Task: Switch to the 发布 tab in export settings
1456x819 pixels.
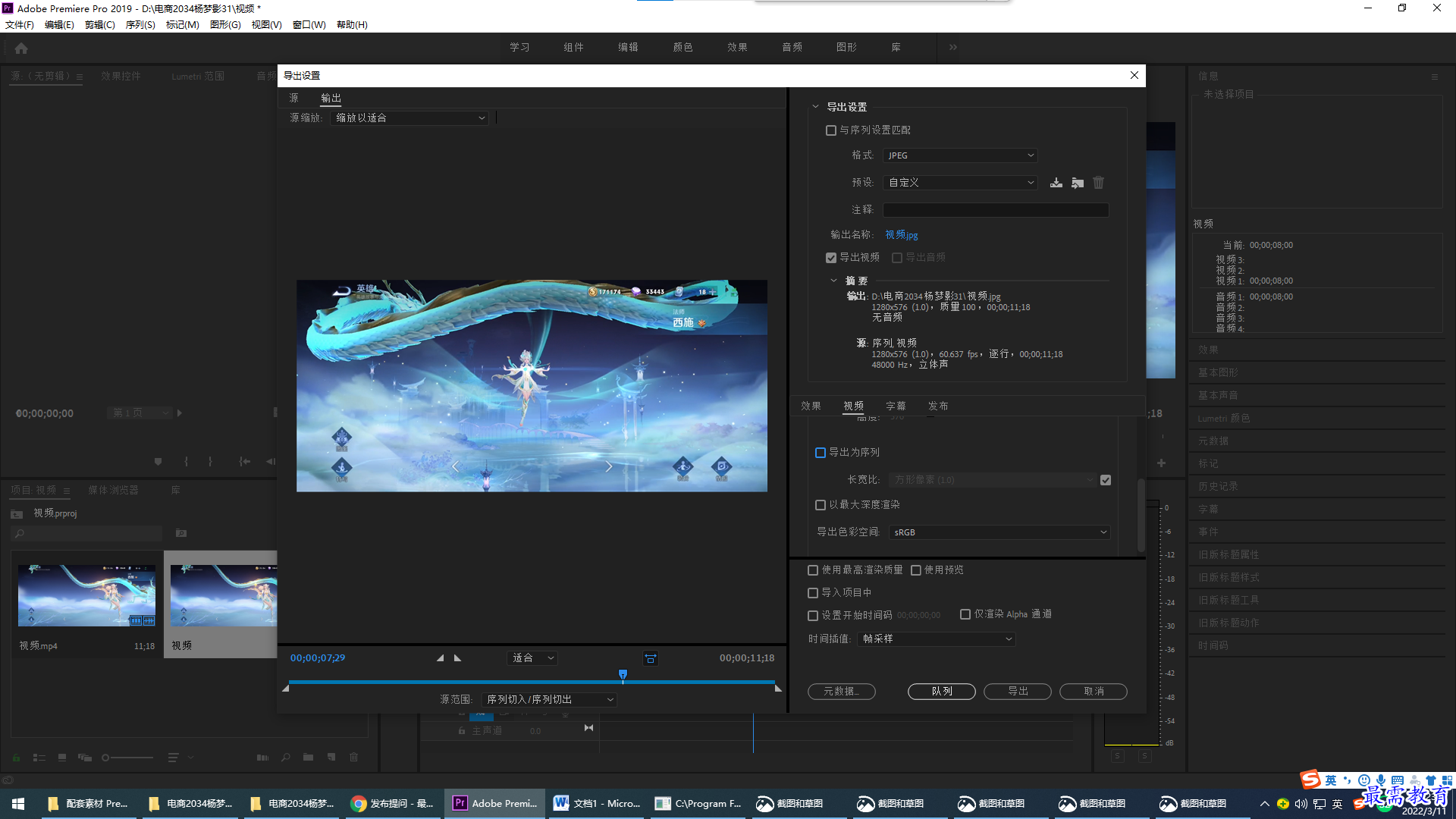Action: [938, 406]
